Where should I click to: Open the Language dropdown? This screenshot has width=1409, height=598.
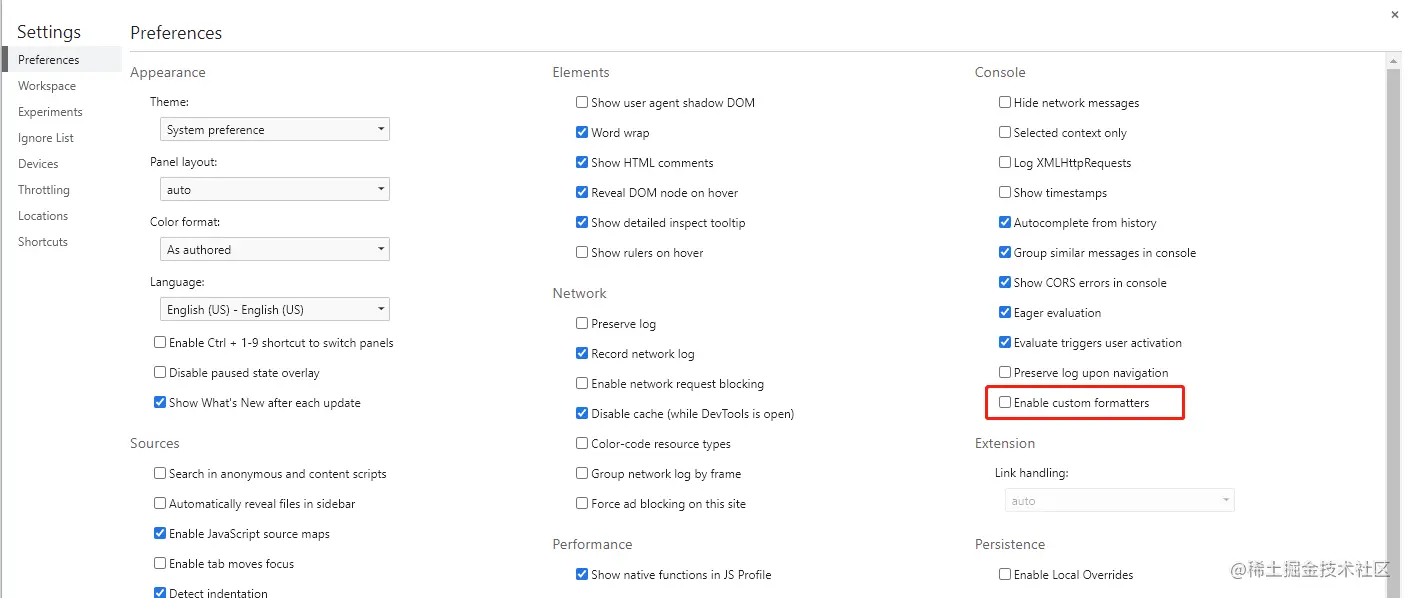coord(274,310)
